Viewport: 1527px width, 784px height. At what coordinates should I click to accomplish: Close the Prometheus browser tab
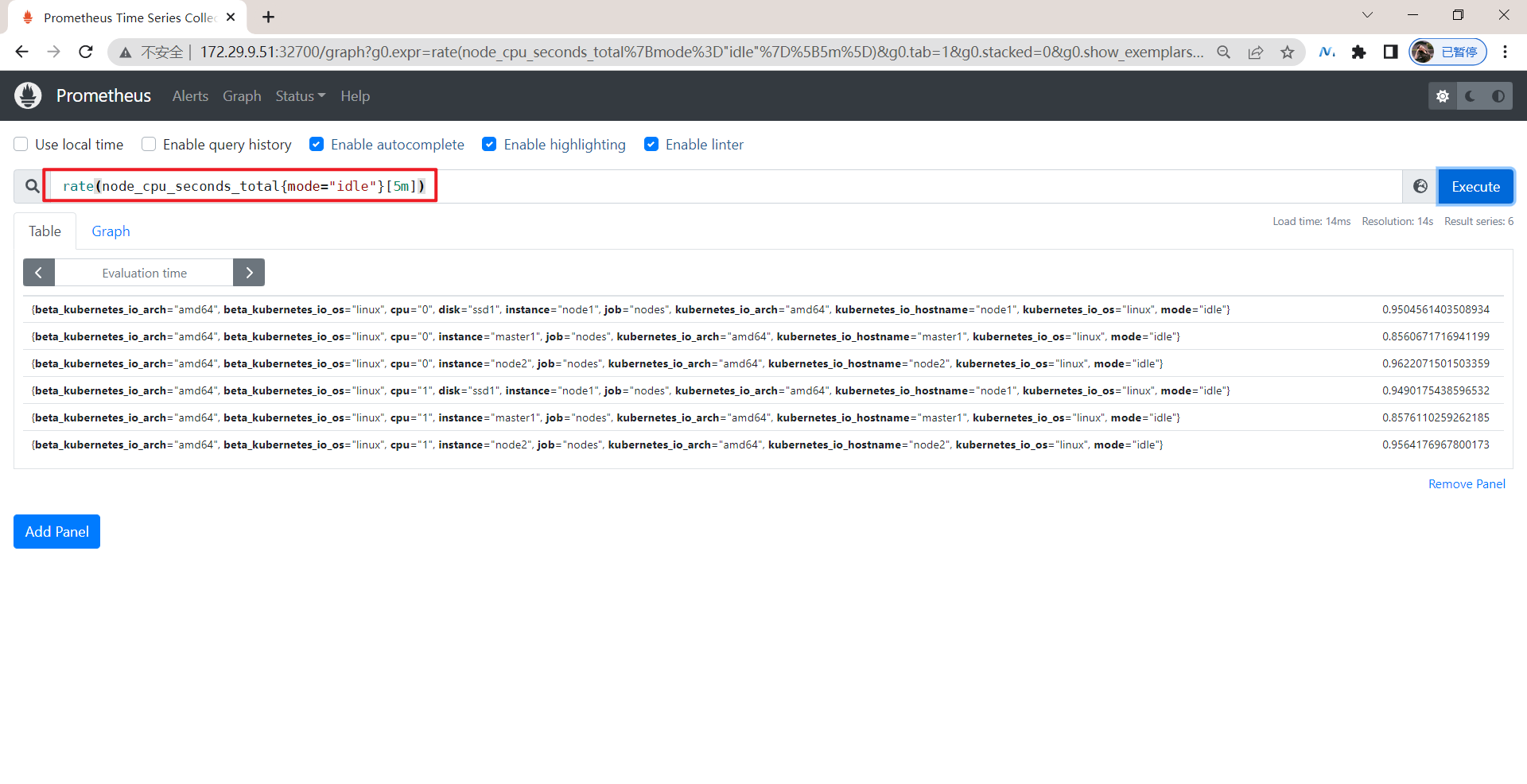pos(231,17)
